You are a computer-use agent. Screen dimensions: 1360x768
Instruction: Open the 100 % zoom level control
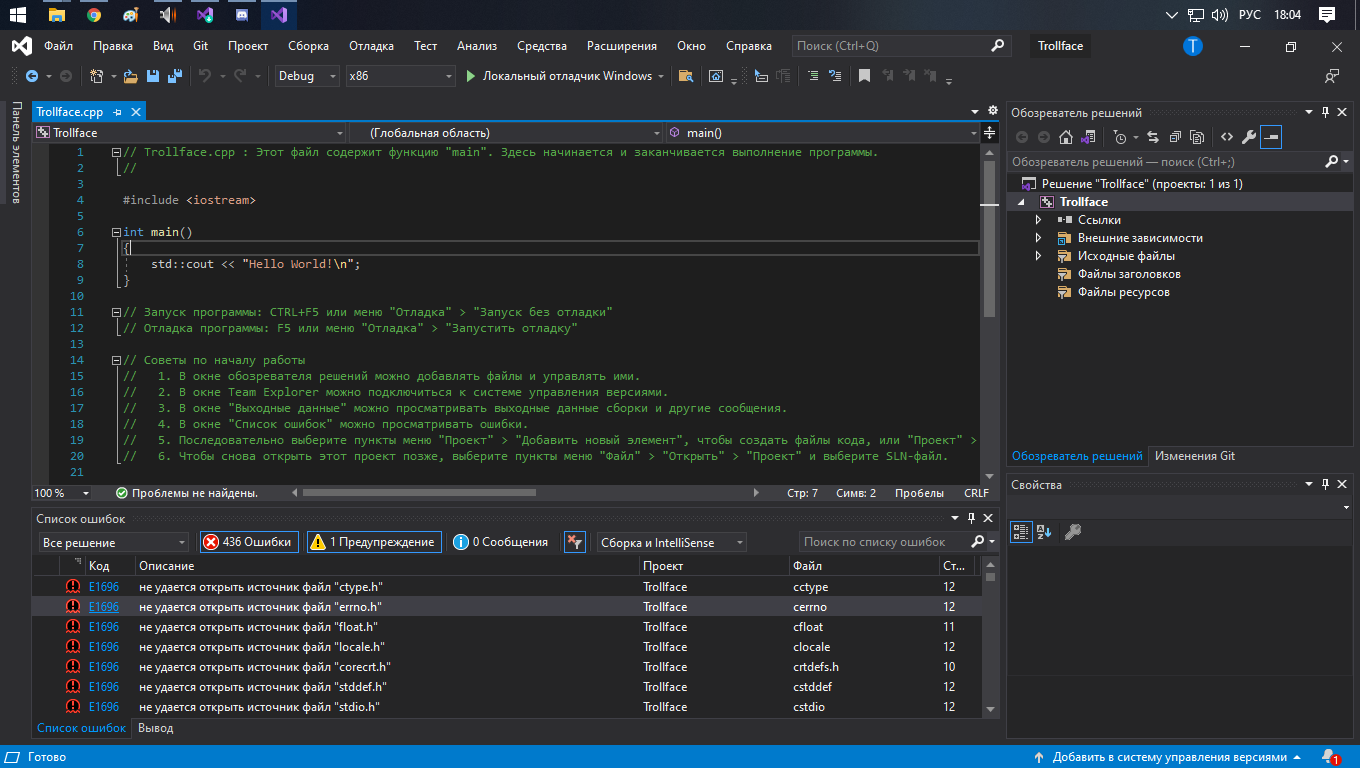point(62,493)
